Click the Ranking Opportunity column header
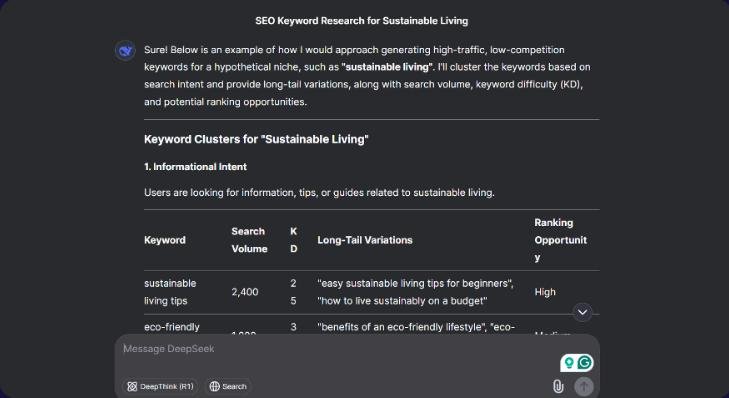Screen dimensions: 729x398 tap(560, 240)
